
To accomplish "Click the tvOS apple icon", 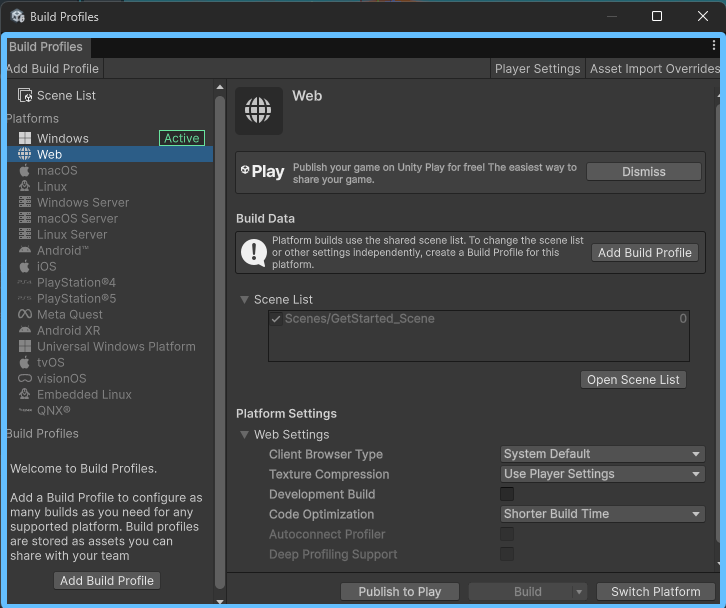I will [25, 362].
